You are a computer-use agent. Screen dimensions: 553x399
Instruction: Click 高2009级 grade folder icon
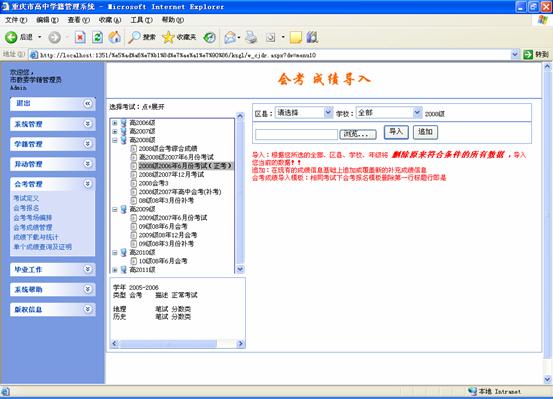pyautogui.click(x=123, y=209)
